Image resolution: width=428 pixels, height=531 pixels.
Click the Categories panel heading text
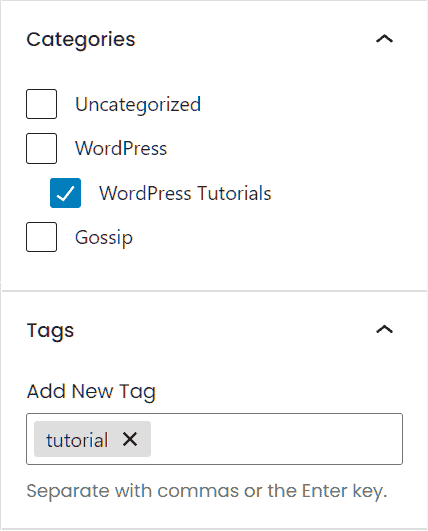[x=81, y=40]
